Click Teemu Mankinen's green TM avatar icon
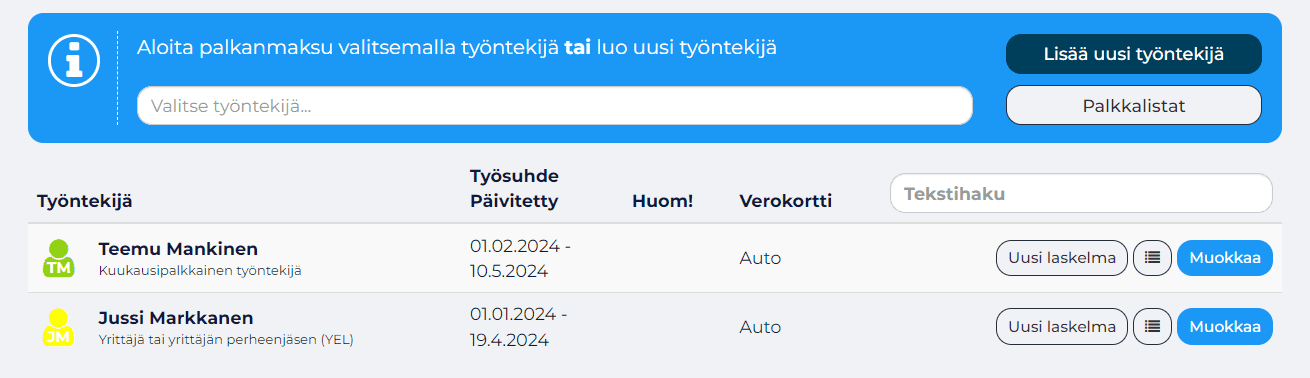The image size is (1310, 378). [x=58, y=258]
